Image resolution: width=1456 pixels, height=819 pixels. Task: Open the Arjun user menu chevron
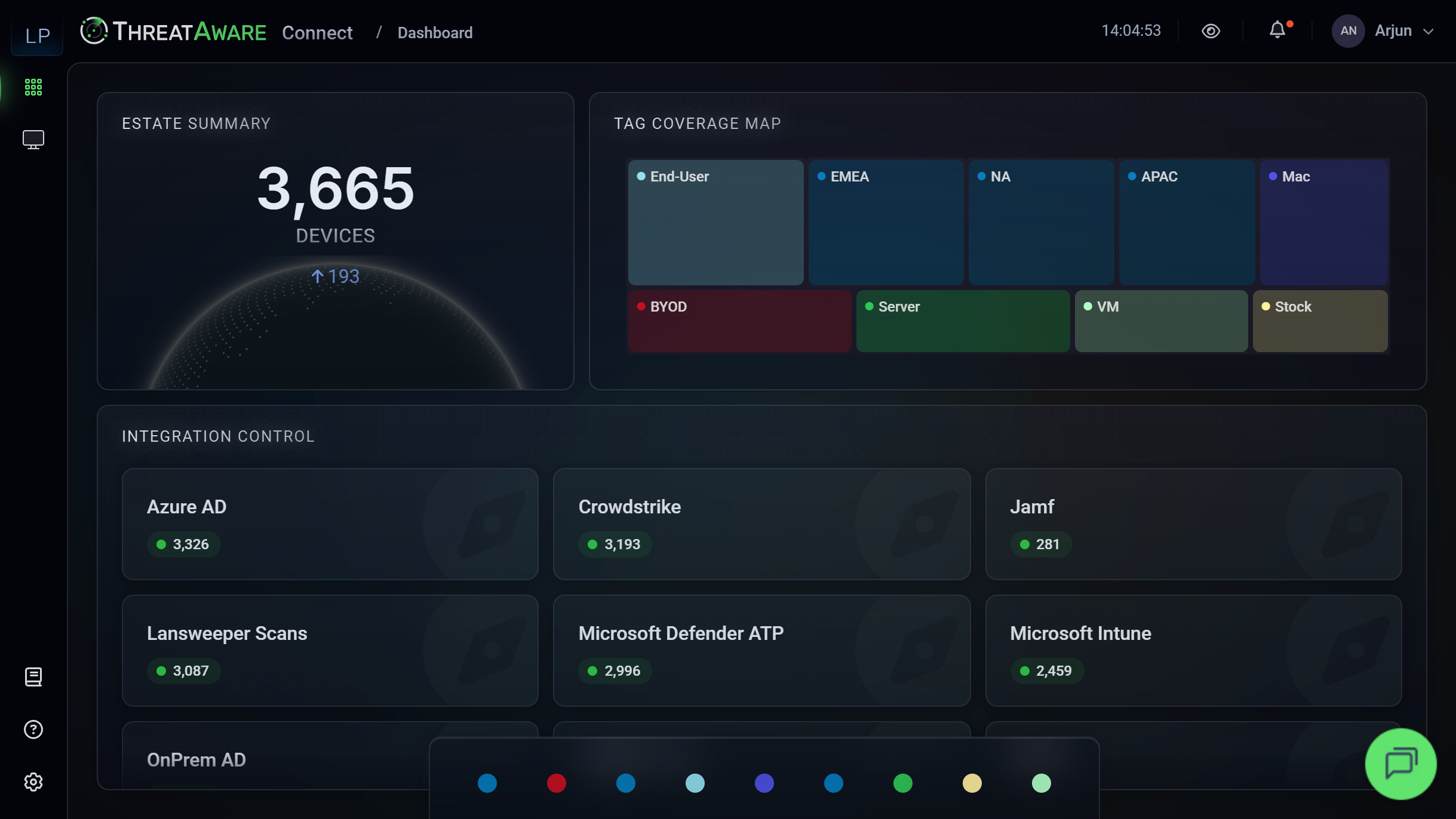(1429, 32)
